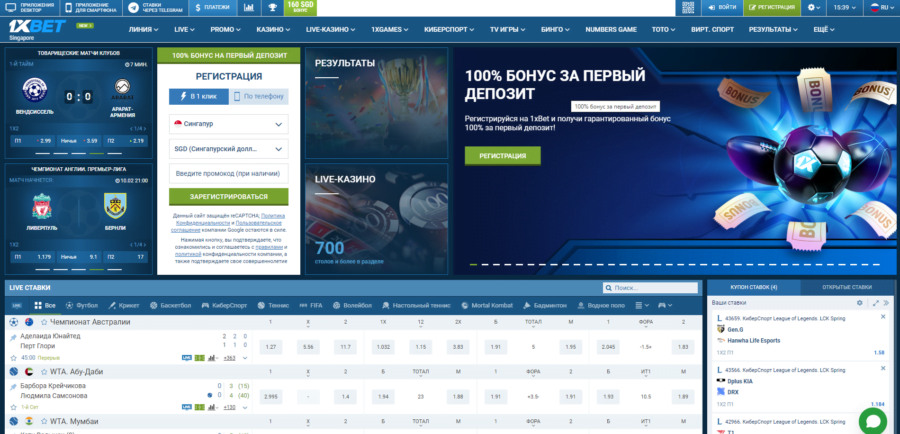Click the trophy icon in top bar

272,7
